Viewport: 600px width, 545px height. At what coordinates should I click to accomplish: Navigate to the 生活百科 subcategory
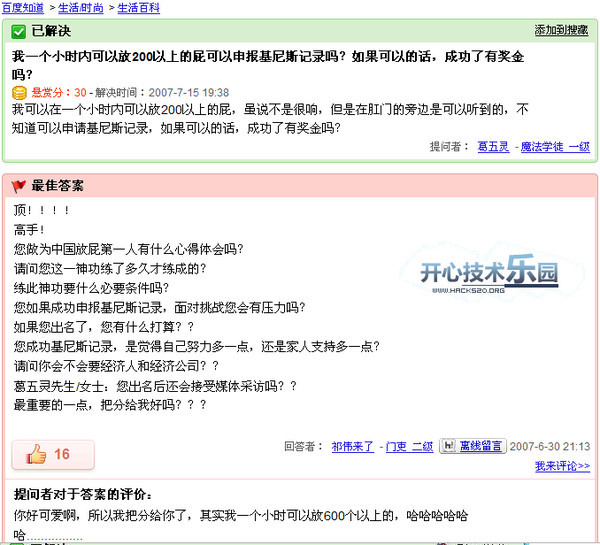[x=138, y=7]
